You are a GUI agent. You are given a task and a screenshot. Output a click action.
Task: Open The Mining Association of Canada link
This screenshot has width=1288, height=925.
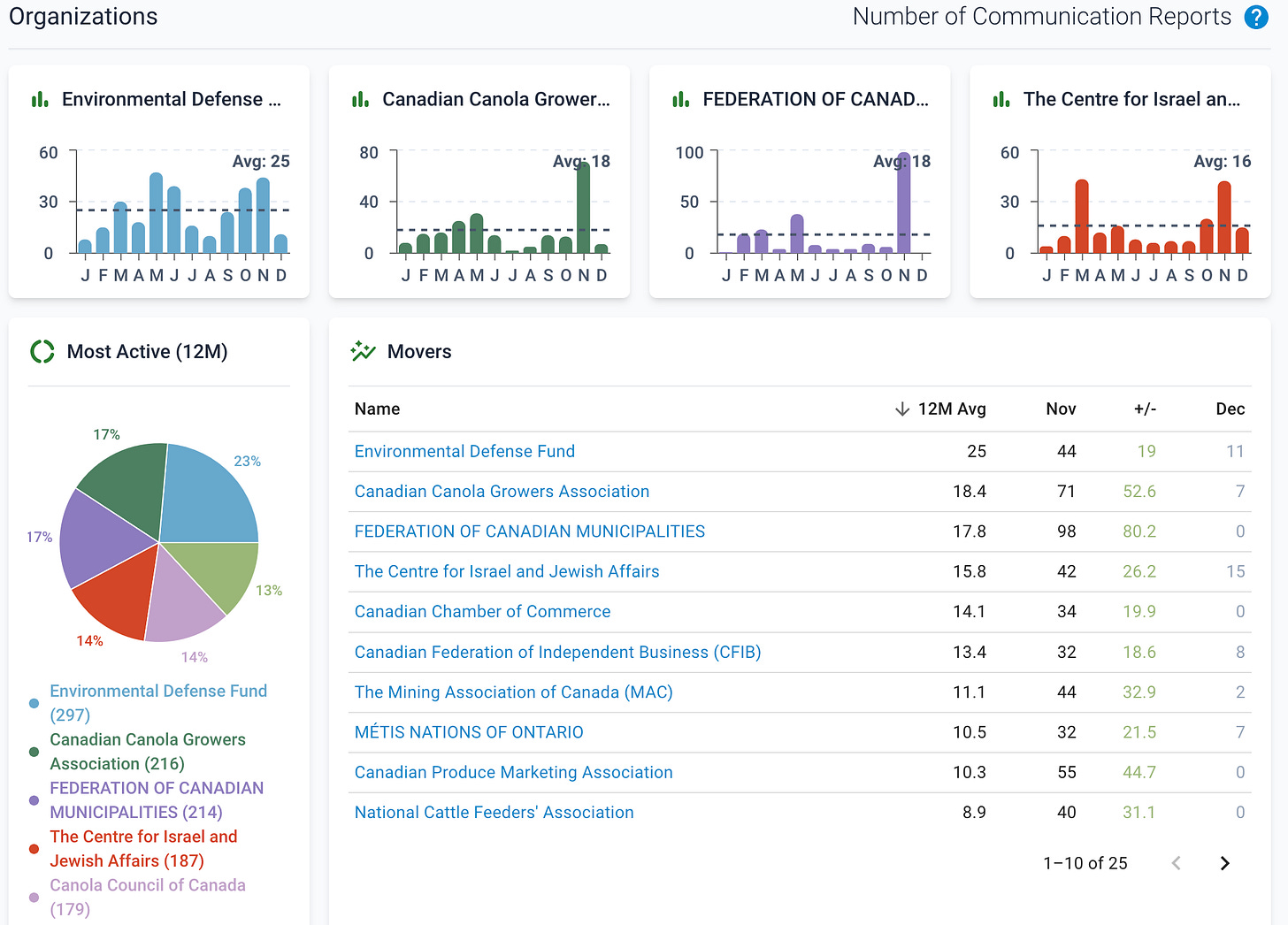pyautogui.click(x=513, y=692)
